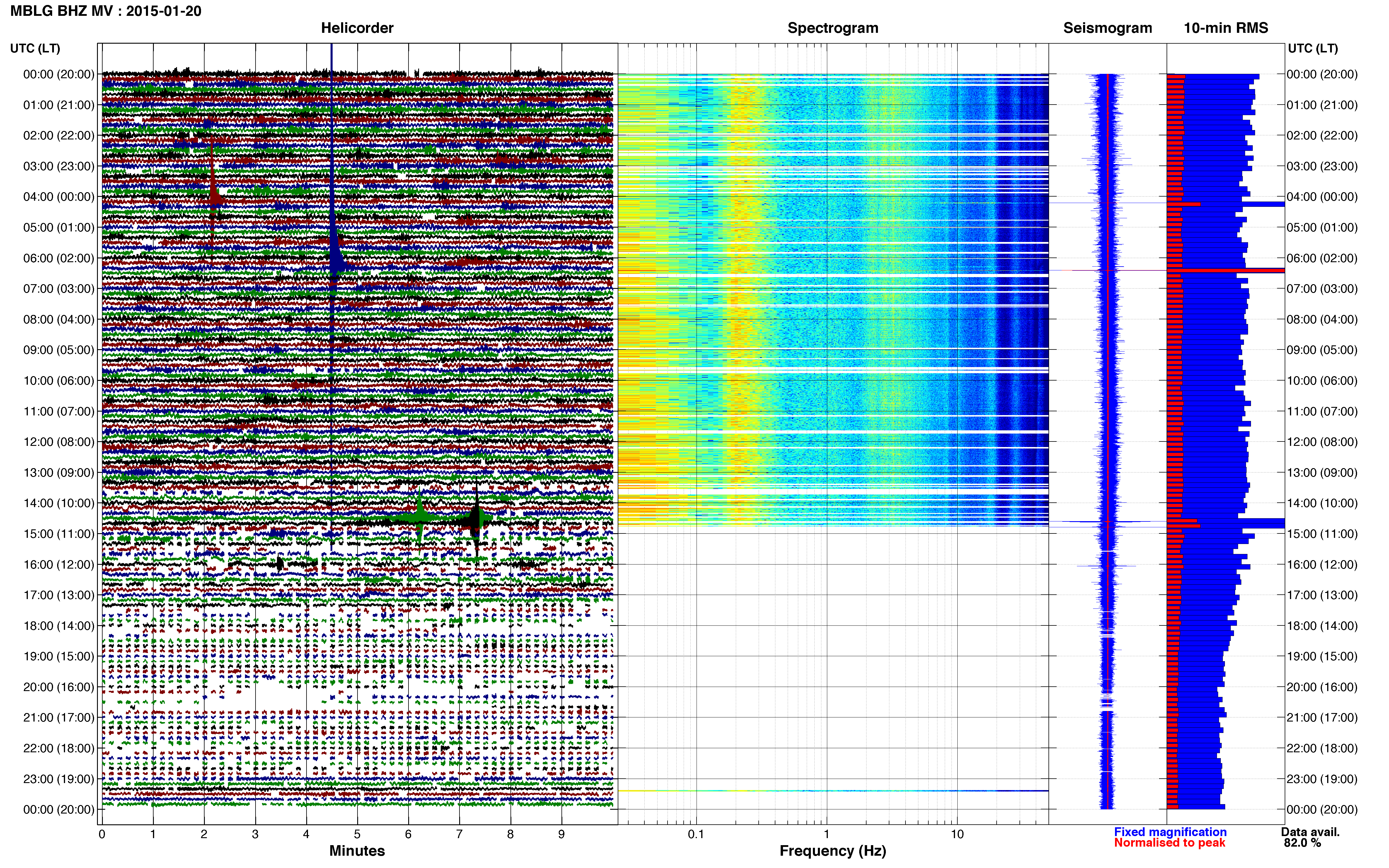Viewport: 1389px width, 868px height.
Task: Click the 'Fixed magnification' legend text
Action: pyautogui.click(x=1170, y=832)
